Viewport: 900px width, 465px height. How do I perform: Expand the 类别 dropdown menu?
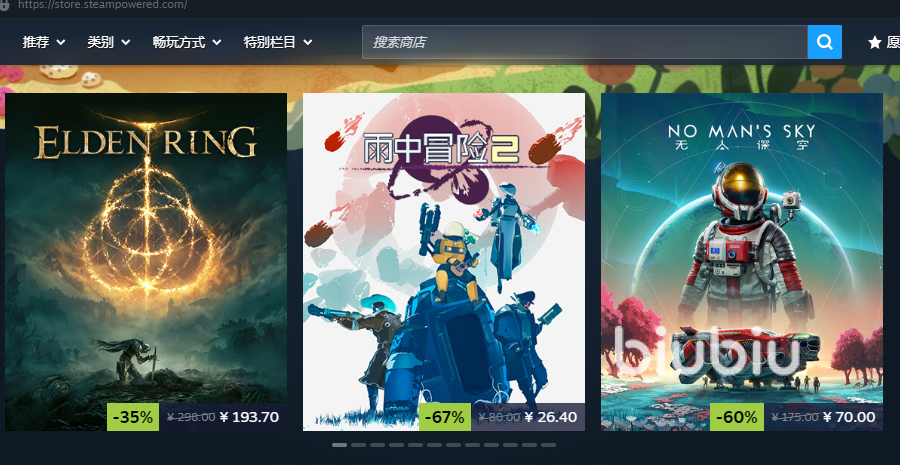coord(108,42)
